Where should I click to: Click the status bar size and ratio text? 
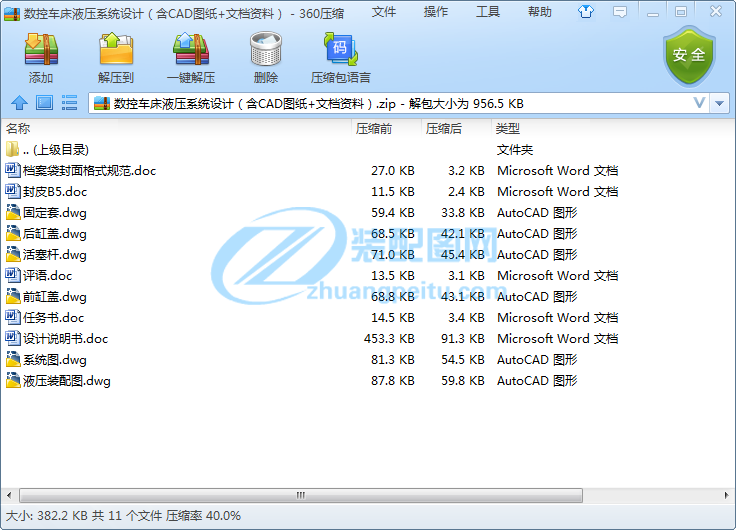tap(123, 515)
